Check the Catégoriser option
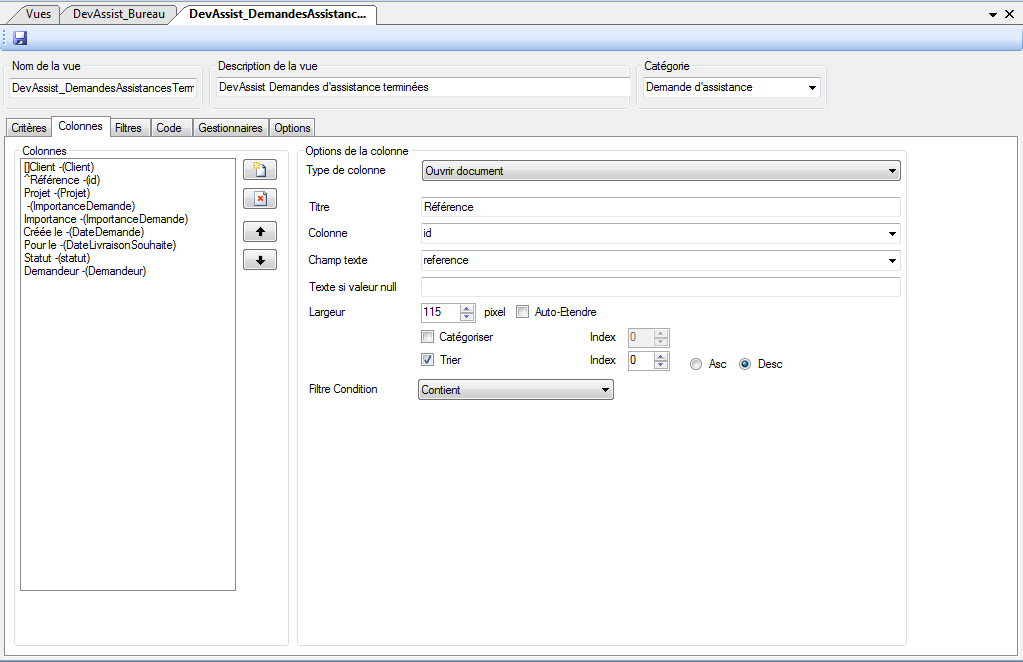The width and height of the screenshot is (1023, 662). 428,337
